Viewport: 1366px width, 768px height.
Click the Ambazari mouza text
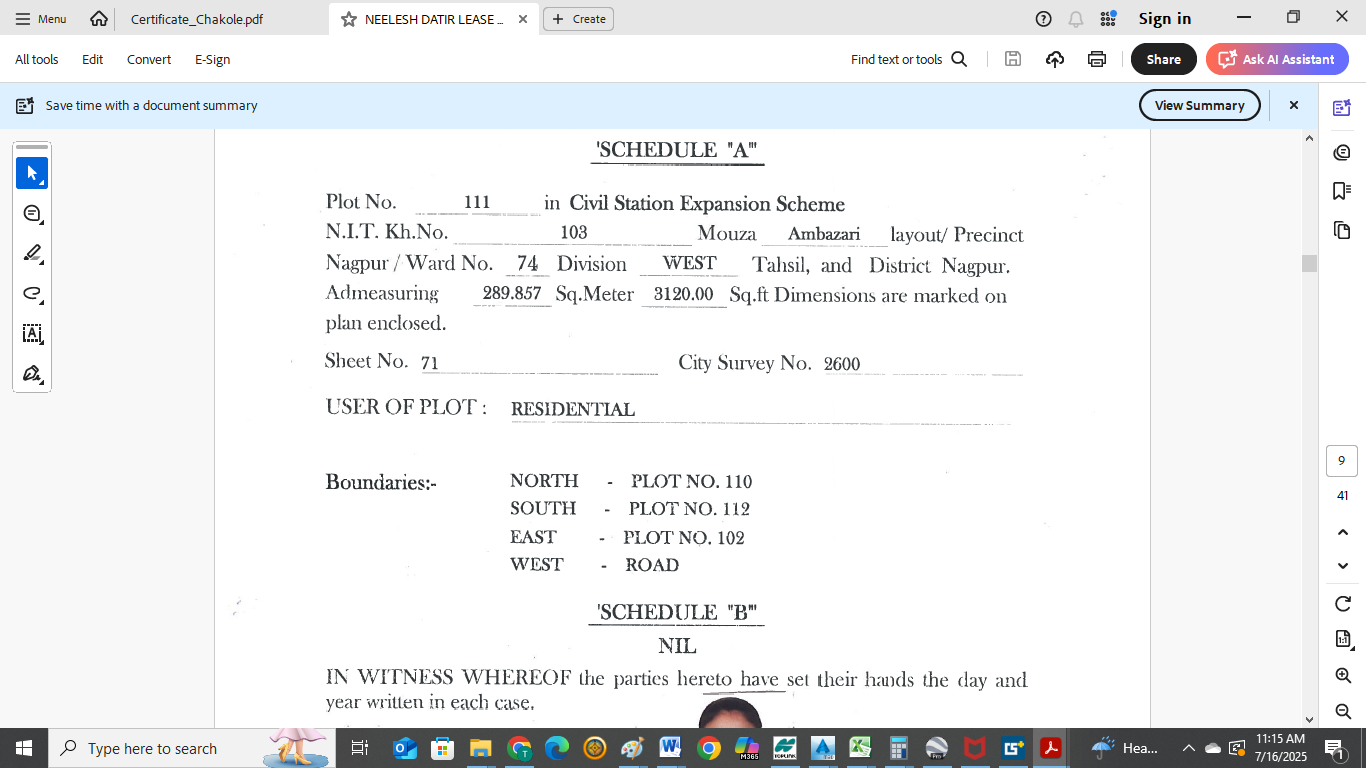[x=824, y=235]
